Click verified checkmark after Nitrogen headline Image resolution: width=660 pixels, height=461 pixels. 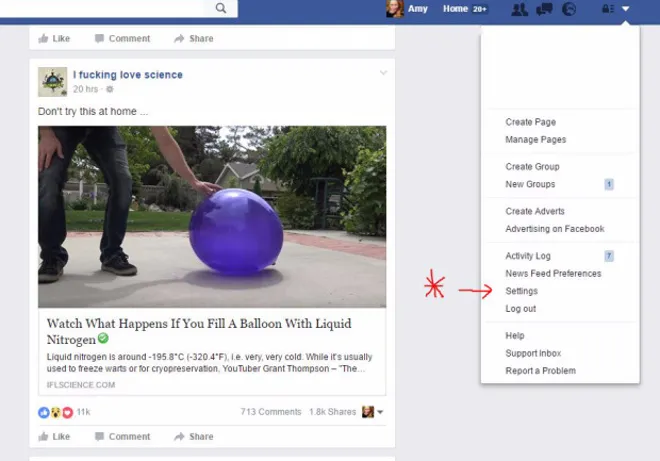[103, 338]
